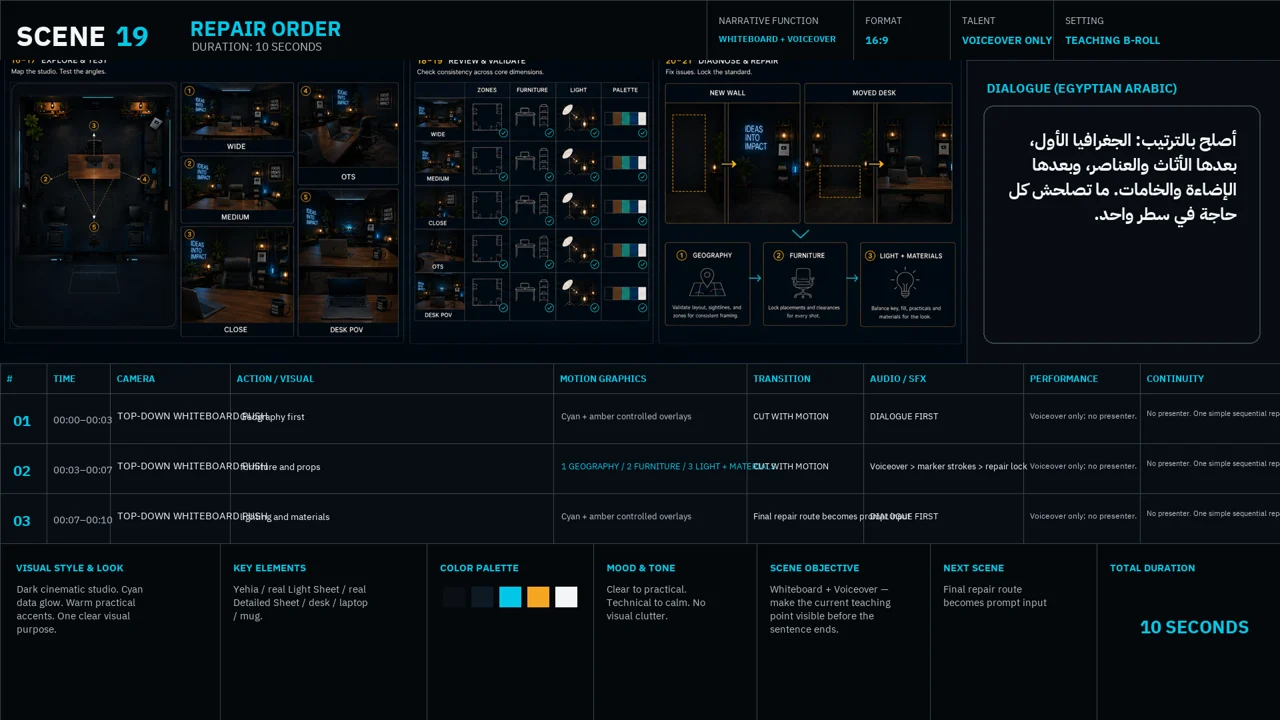Expand the chevron below the Diagnose & Repair panels
Screen dimensions: 1280x720
tap(800, 234)
